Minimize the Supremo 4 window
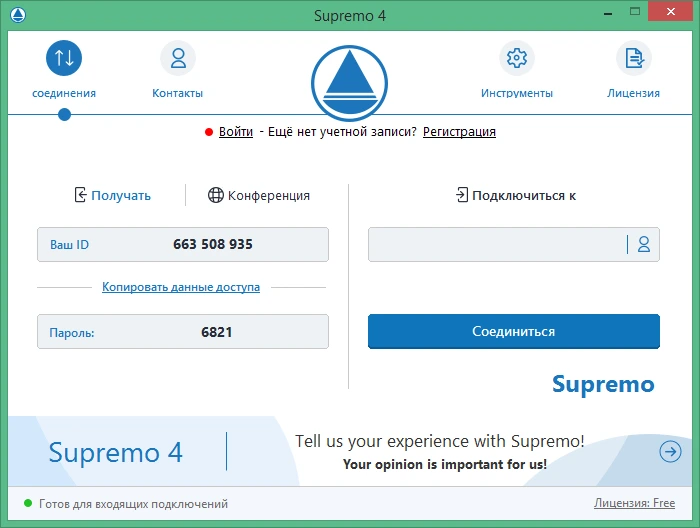The height and width of the screenshot is (528, 700). [608, 13]
